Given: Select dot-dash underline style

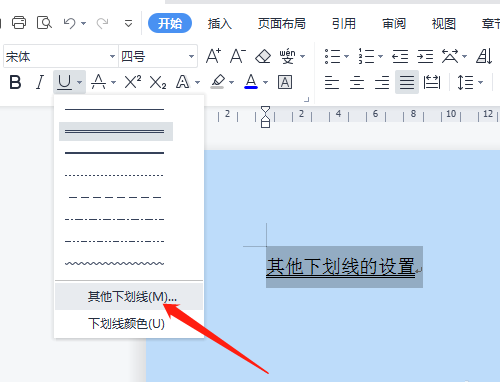Looking at the screenshot, I should tap(115, 219).
